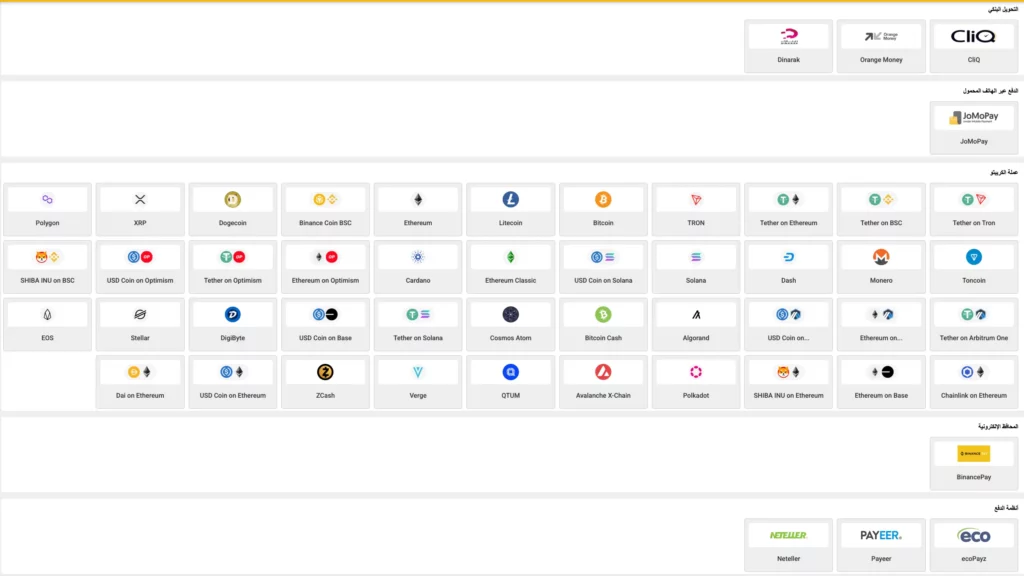The width and height of the screenshot is (1024, 576).
Task: Select the ZCash coin icon
Action: (325, 372)
